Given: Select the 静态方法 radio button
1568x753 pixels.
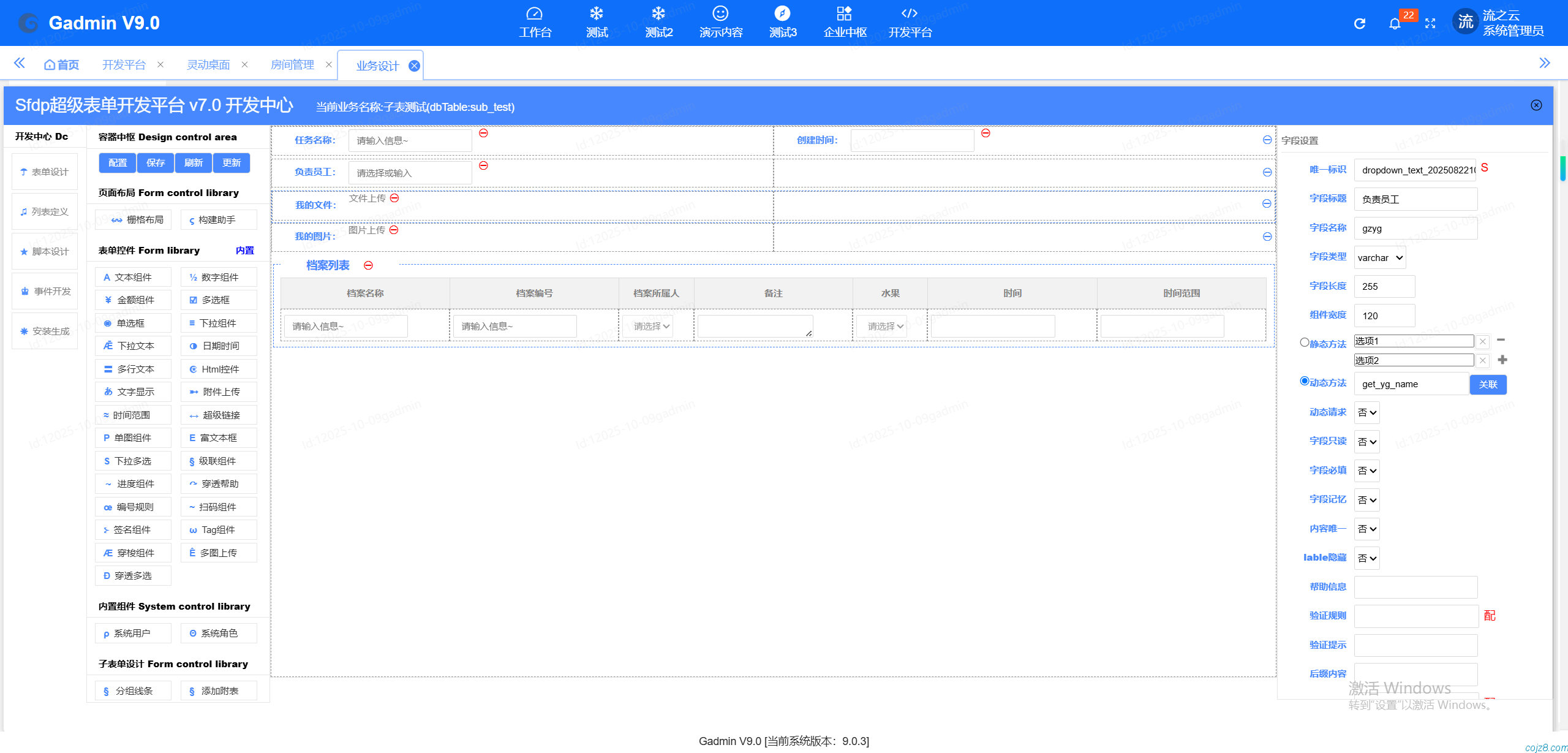Looking at the screenshot, I should [x=1304, y=342].
